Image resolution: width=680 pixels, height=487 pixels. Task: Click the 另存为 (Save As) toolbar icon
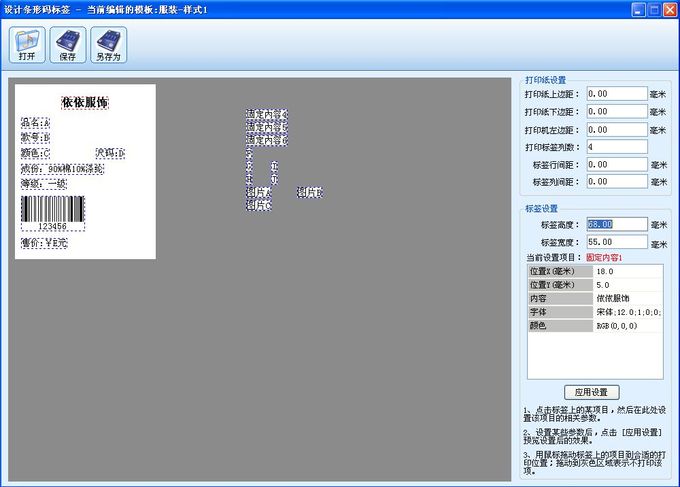click(x=108, y=45)
